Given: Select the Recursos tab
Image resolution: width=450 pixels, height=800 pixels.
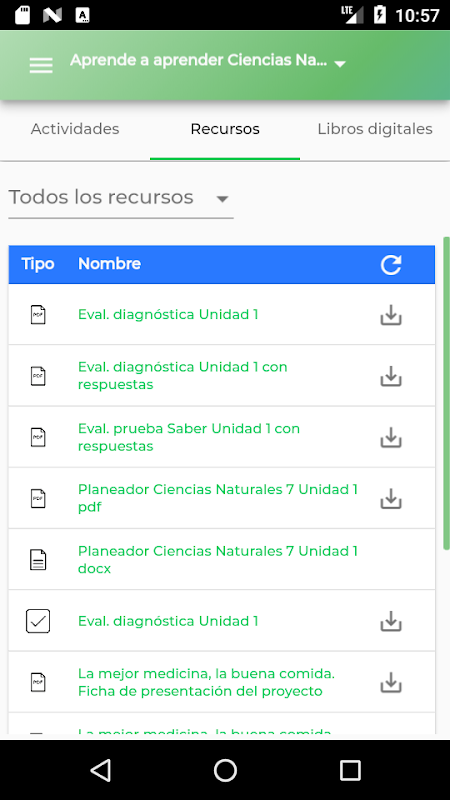Looking at the screenshot, I should tap(225, 129).
